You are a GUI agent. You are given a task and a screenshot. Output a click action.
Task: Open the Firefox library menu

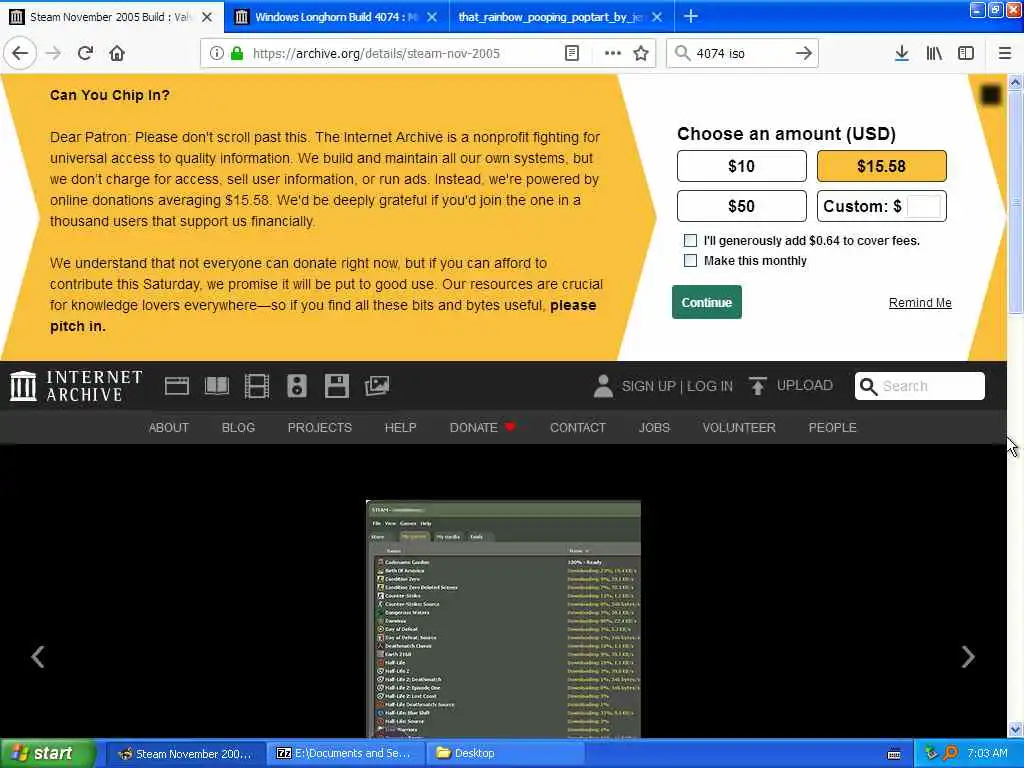[934, 54]
